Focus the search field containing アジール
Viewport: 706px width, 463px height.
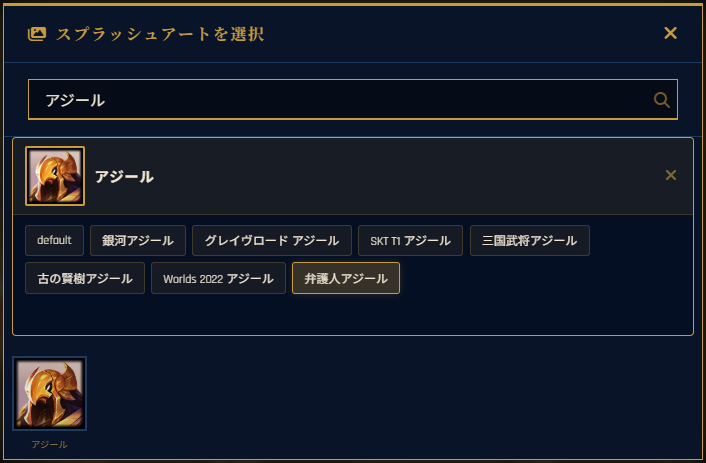(340, 100)
